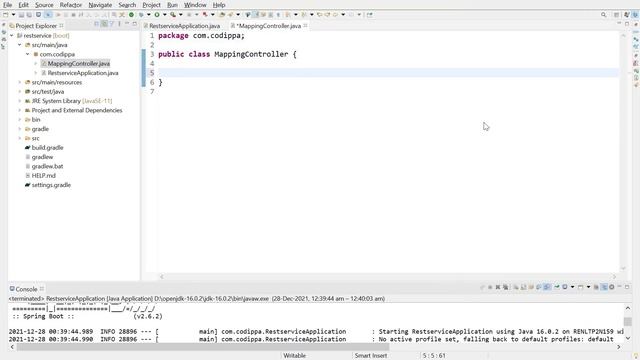The image size is (640, 360).
Task: Collapse the restservice project node
Action: (x=12, y=36)
